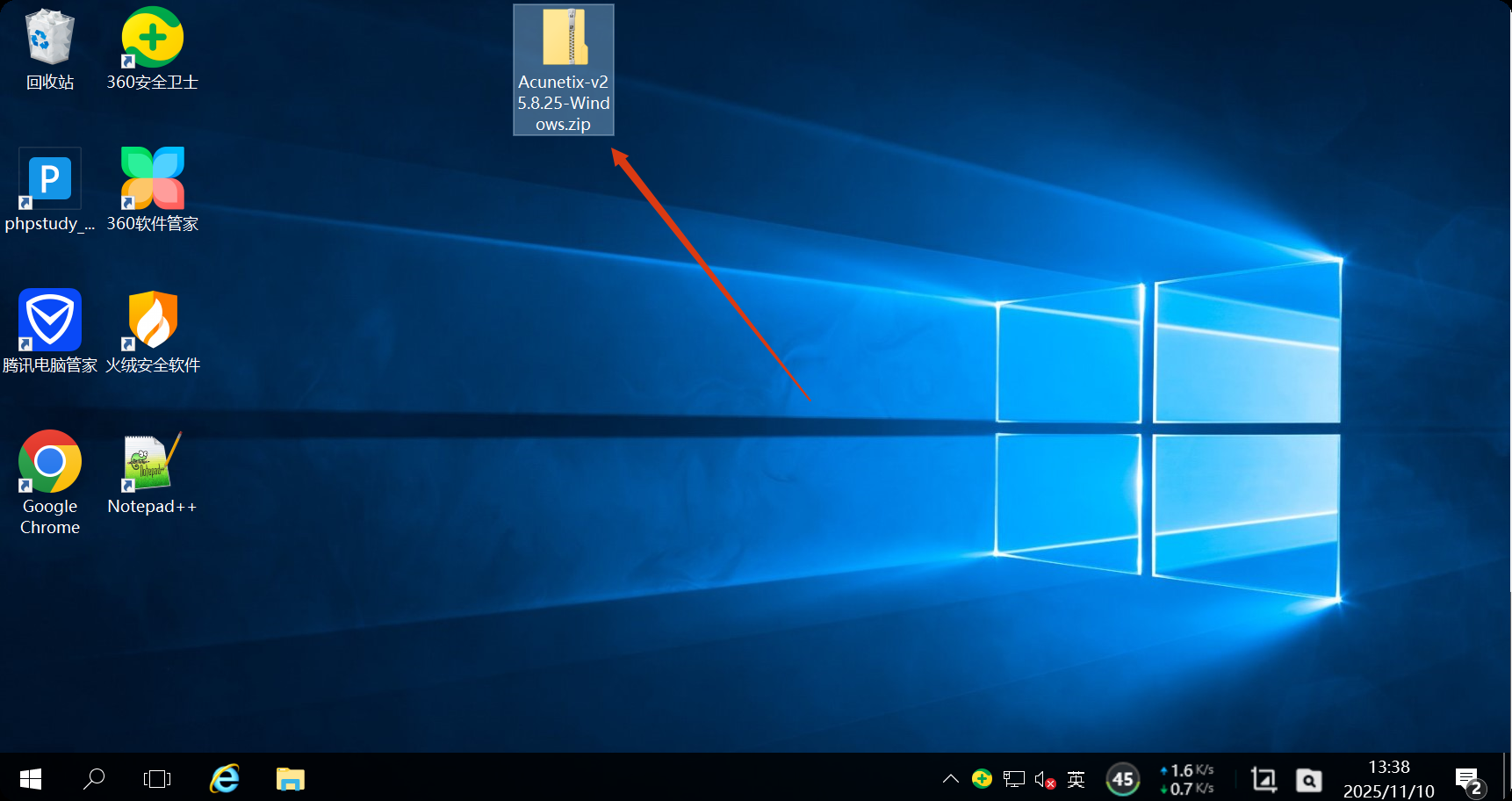Open the Windows Start menu
This screenshot has height=801, width=1512.
click(x=31, y=779)
